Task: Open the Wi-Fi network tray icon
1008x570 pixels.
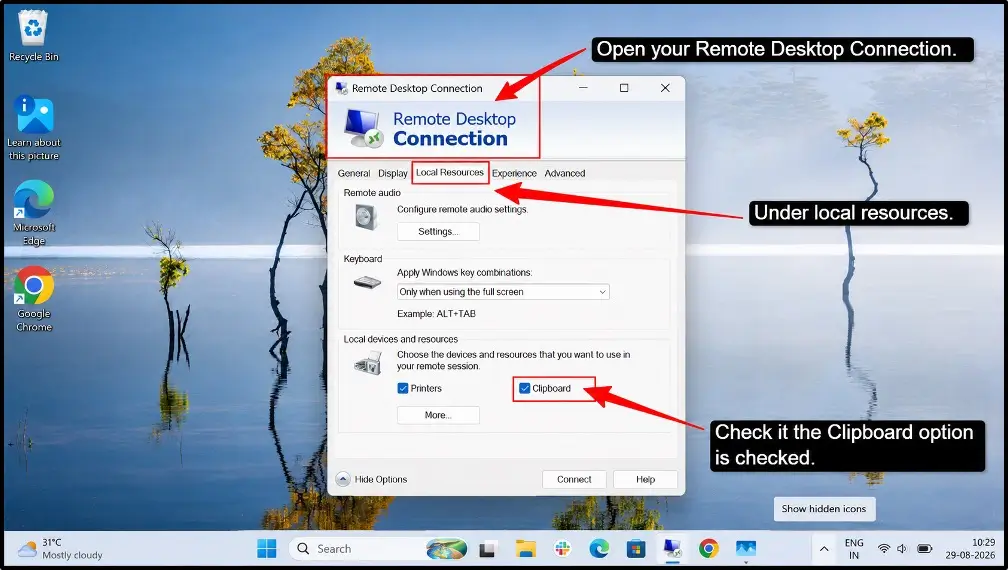Action: click(x=884, y=549)
